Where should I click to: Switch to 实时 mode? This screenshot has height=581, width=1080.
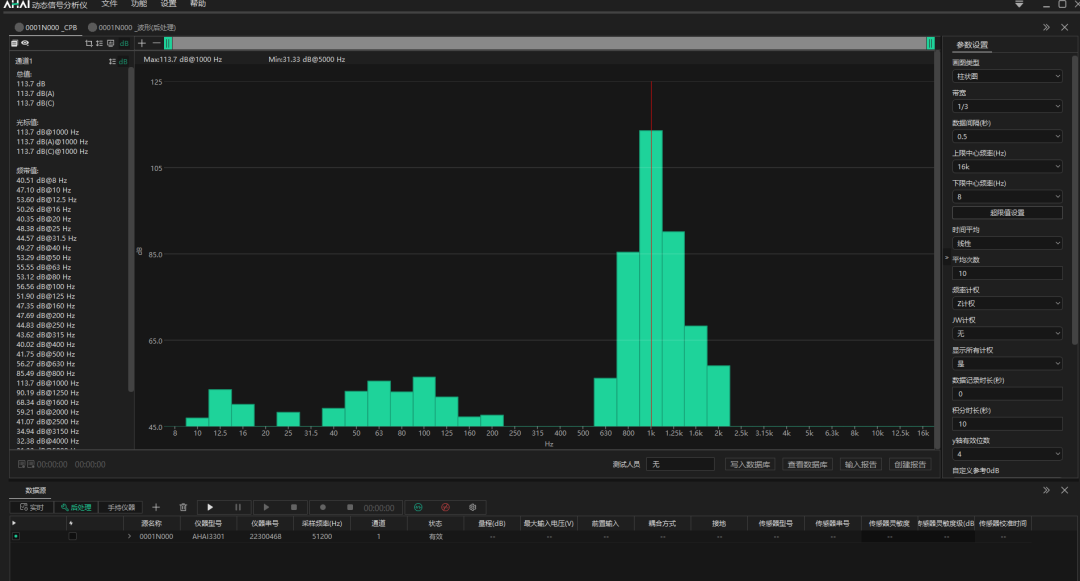pos(32,507)
